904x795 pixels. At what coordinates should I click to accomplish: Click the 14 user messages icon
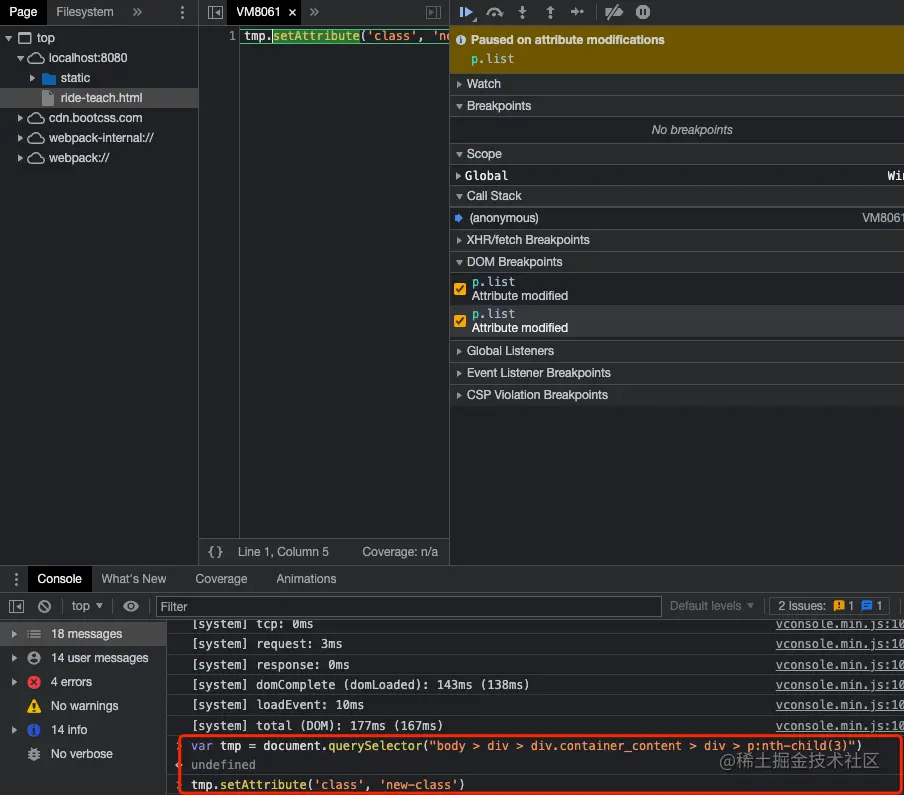point(34,658)
